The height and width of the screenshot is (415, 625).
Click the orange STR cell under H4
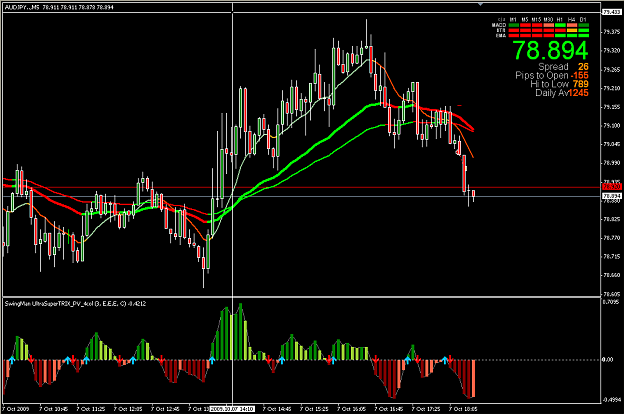coord(572,30)
